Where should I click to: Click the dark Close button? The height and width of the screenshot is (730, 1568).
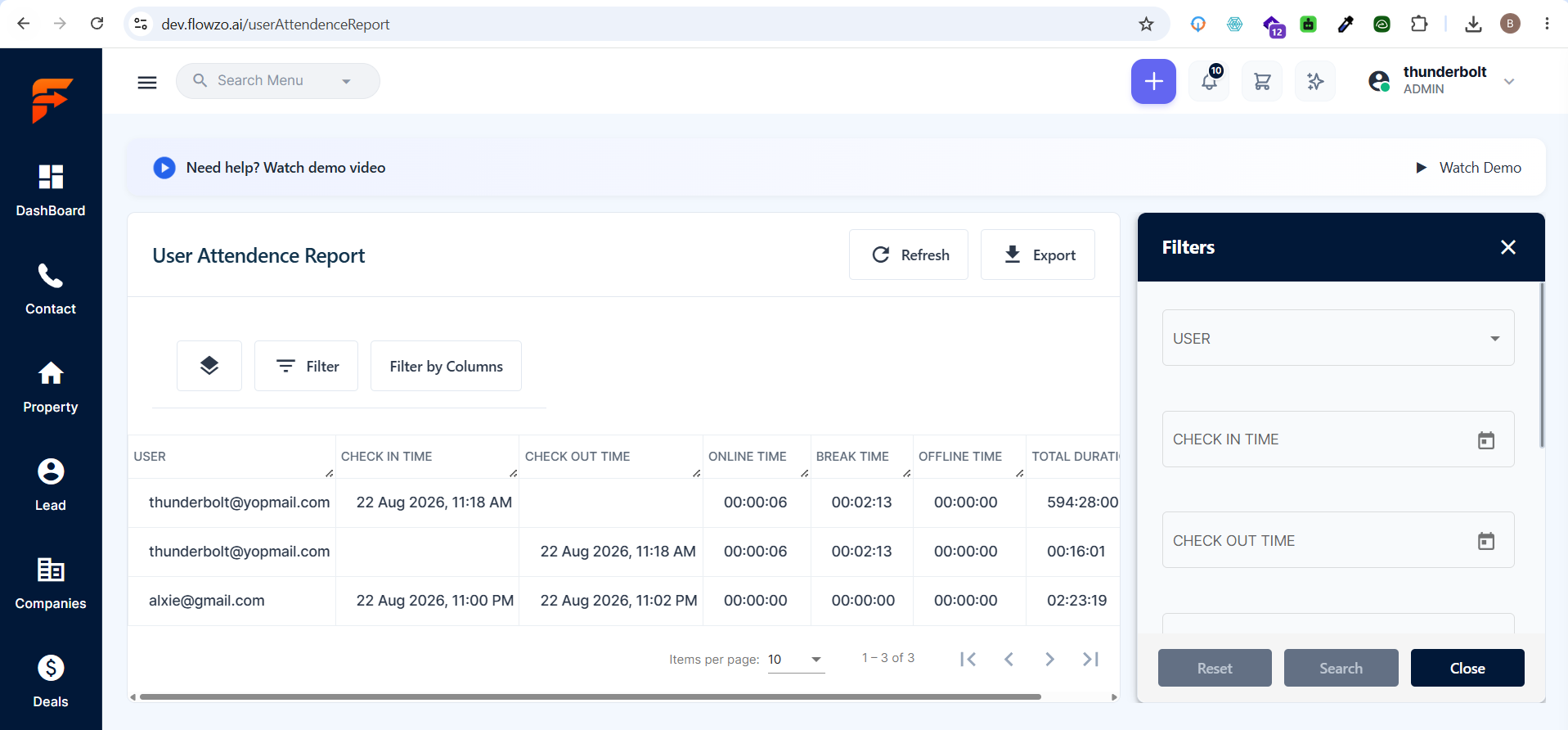coord(1467,668)
